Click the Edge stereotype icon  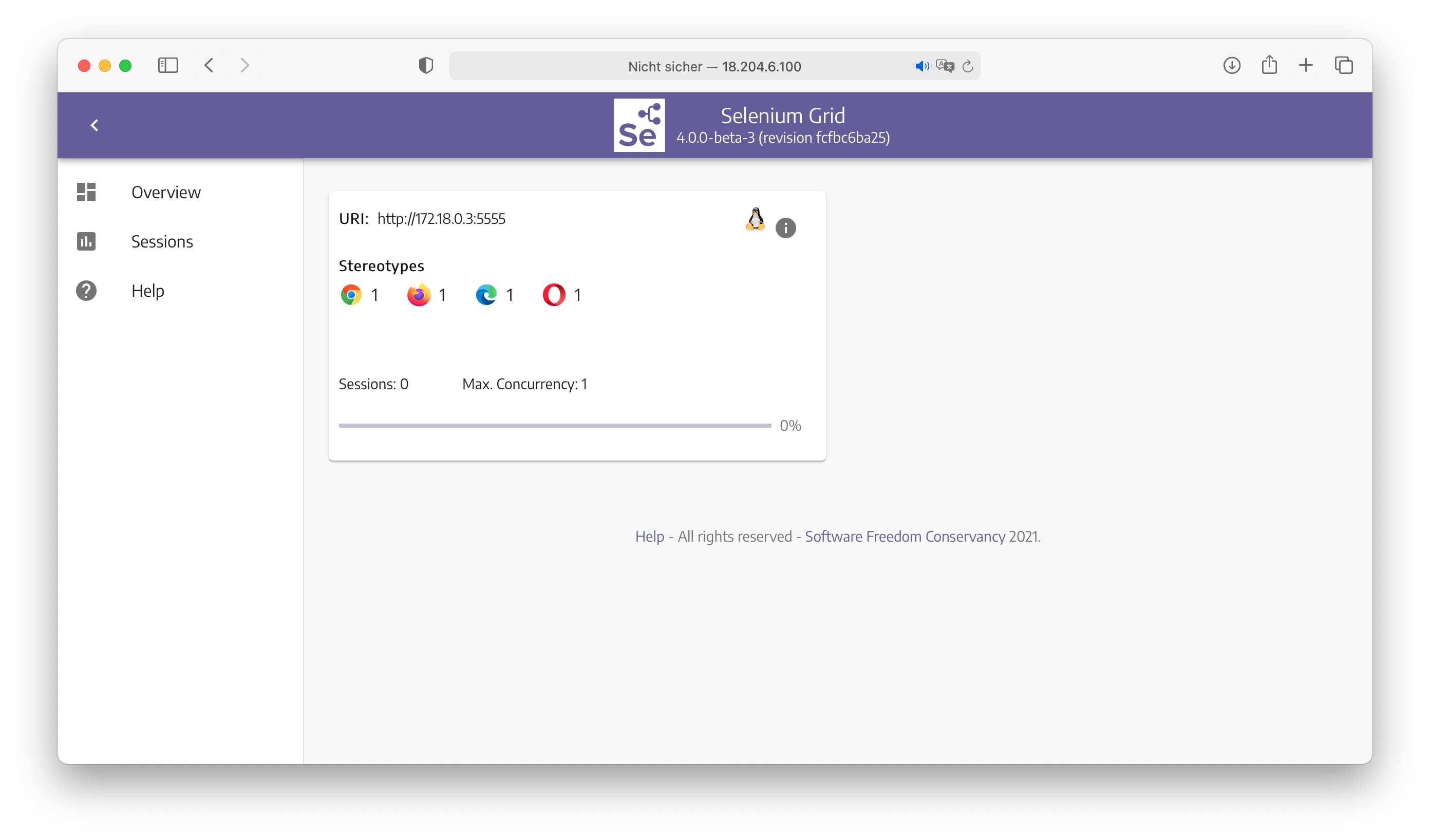click(x=486, y=295)
